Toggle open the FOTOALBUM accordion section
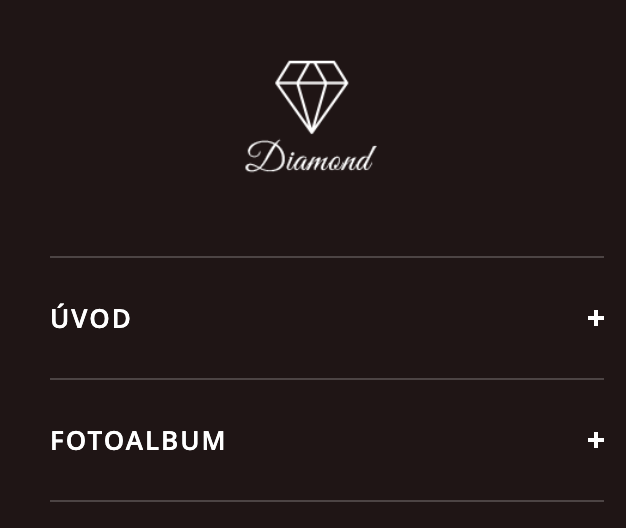Viewport: 626px width, 528px height. pyautogui.click(x=596, y=440)
